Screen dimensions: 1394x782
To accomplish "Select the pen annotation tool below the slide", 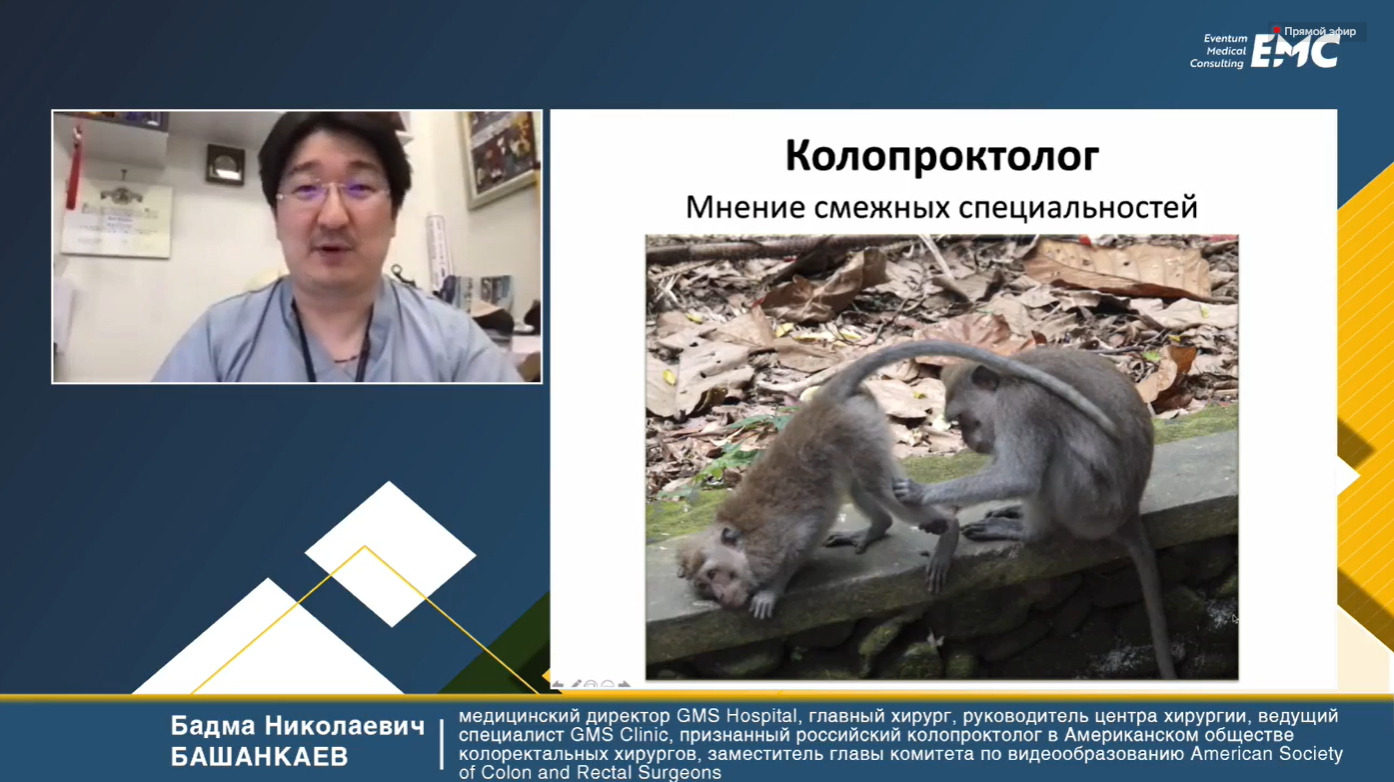I will point(575,685).
